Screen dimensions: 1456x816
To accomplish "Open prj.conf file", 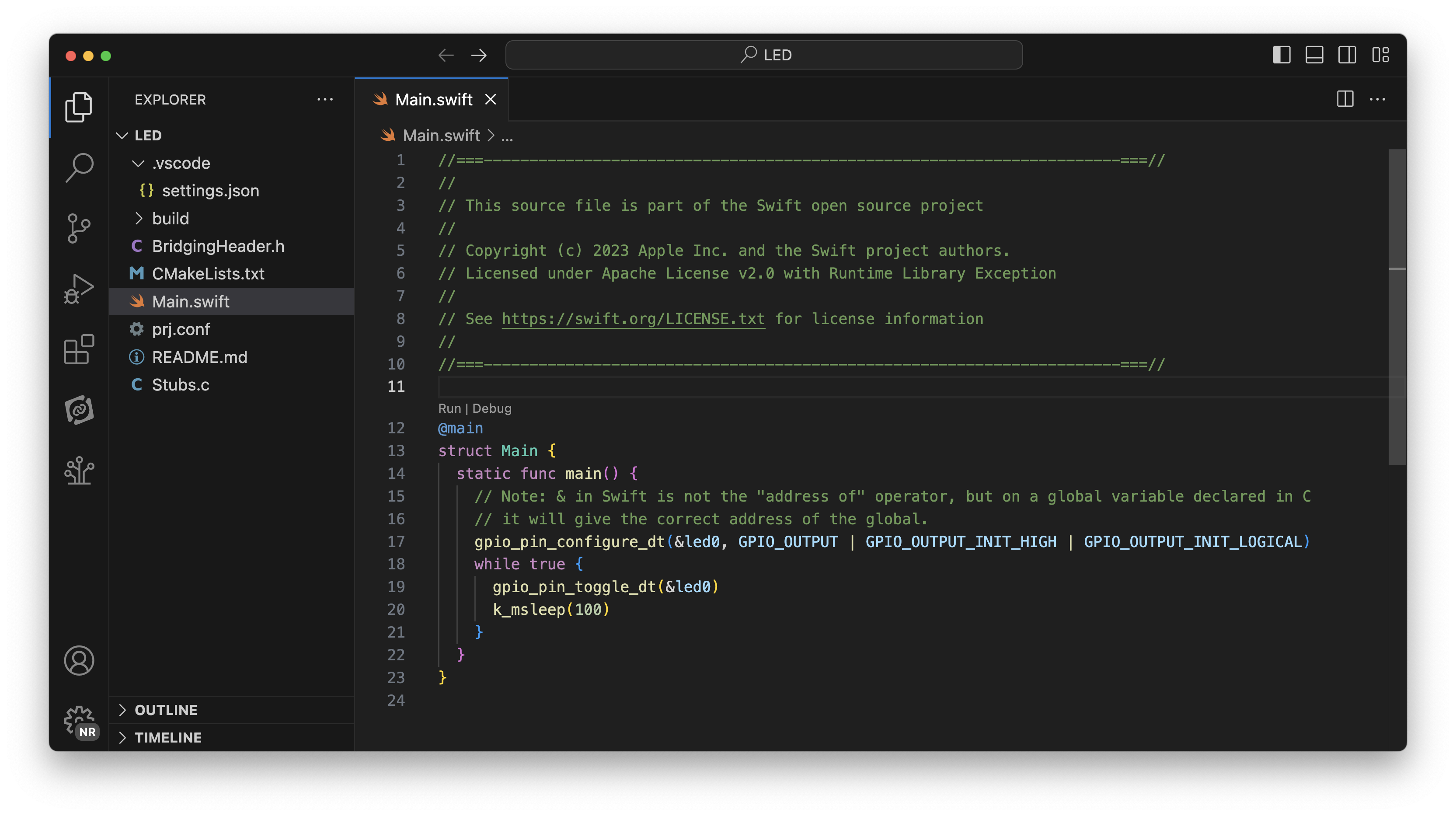I will (x=232, y=329).
